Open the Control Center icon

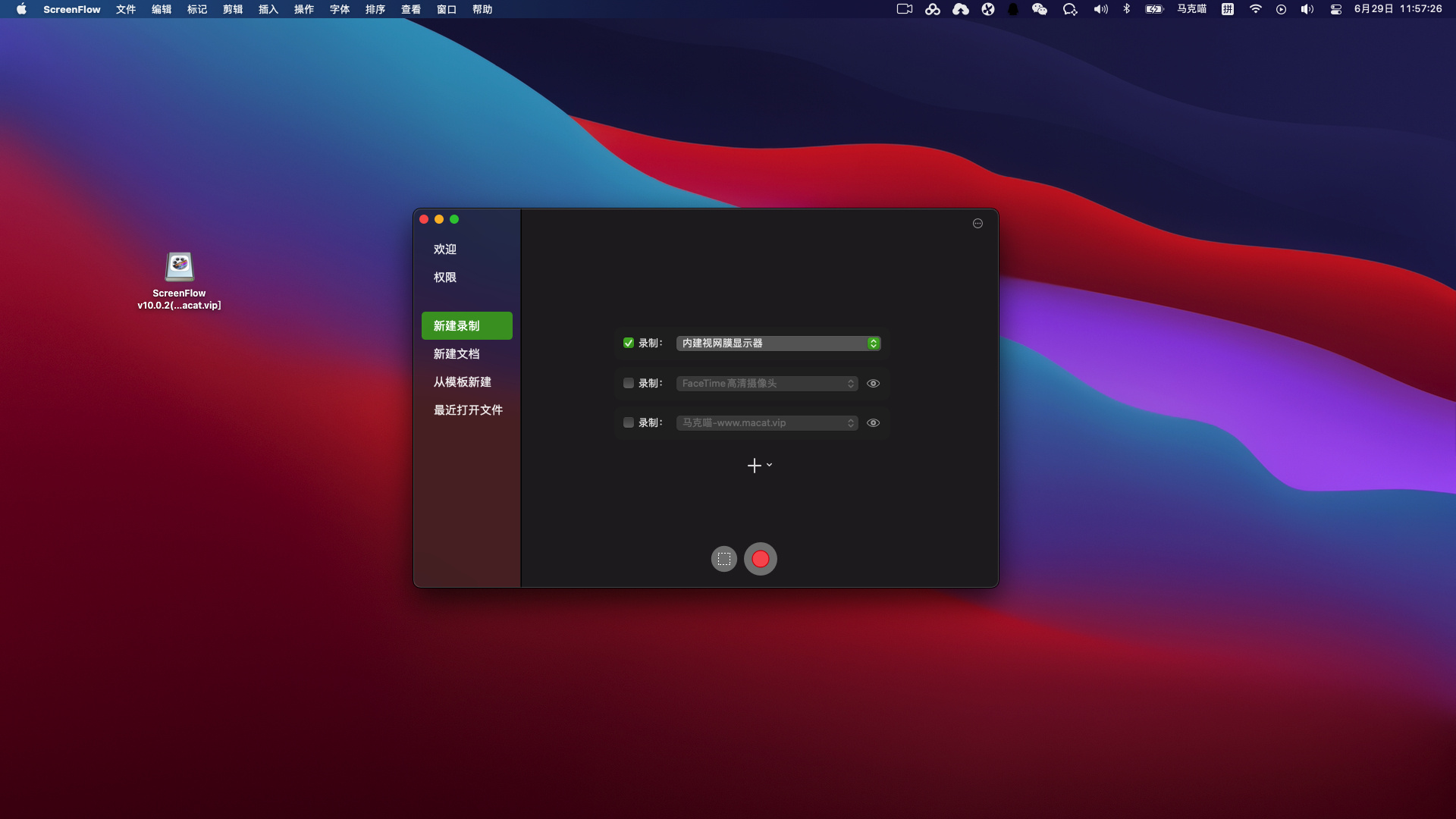(1336, 9)
